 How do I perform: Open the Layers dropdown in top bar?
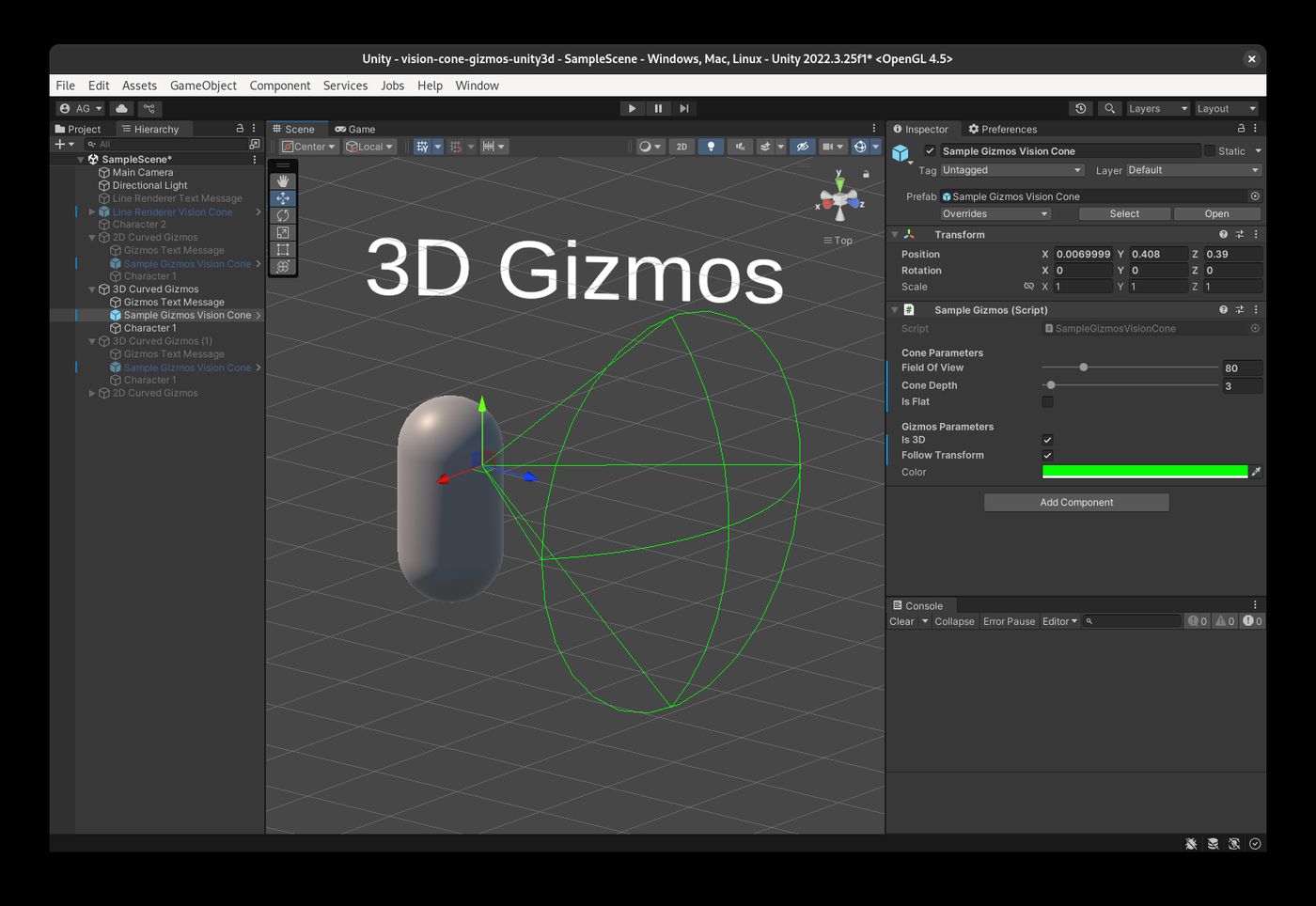[1158, 108]
